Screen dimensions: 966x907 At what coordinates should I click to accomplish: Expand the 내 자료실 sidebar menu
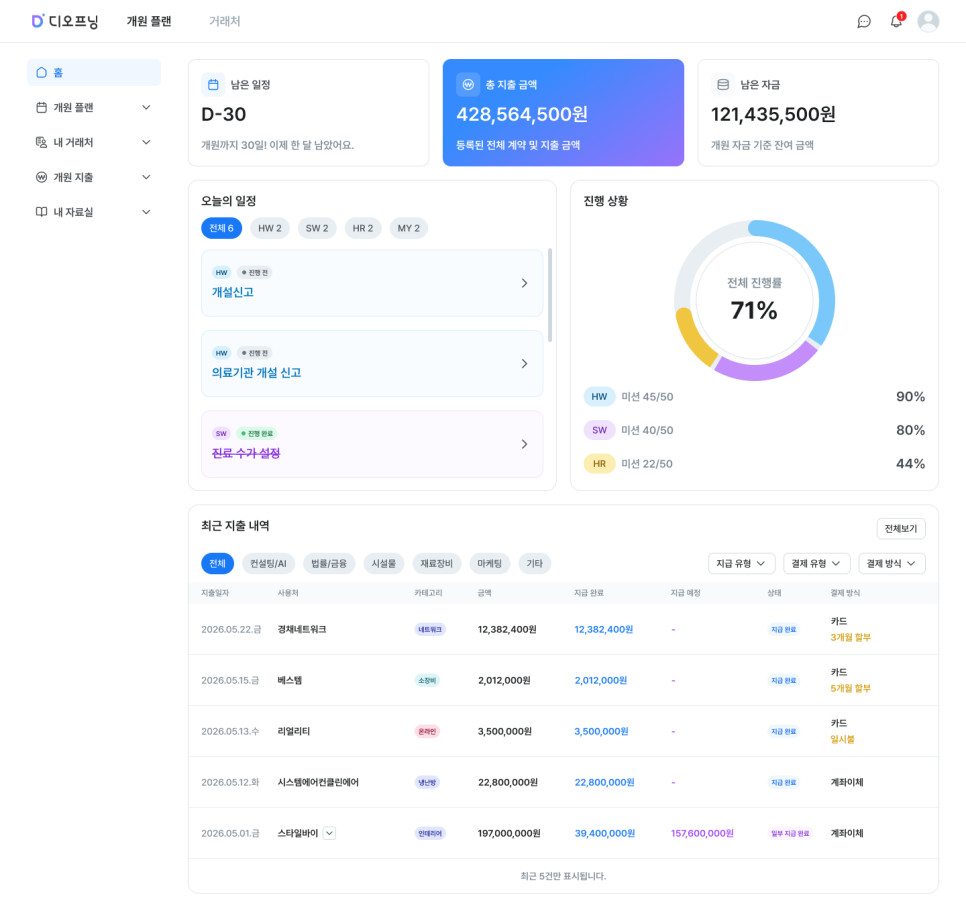coord(146,212)
